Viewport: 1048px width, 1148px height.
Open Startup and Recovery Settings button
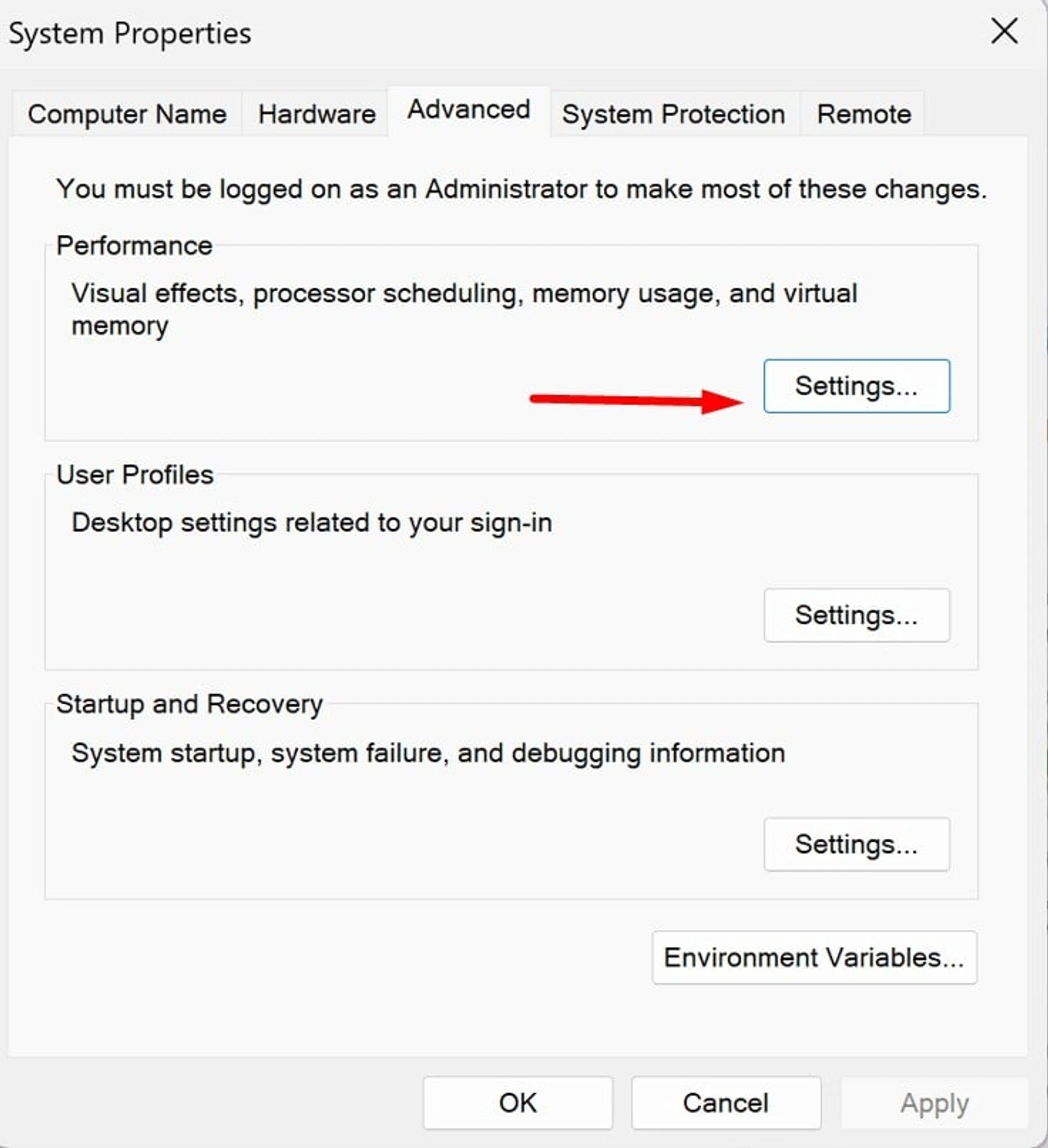(x=856, y=844)
